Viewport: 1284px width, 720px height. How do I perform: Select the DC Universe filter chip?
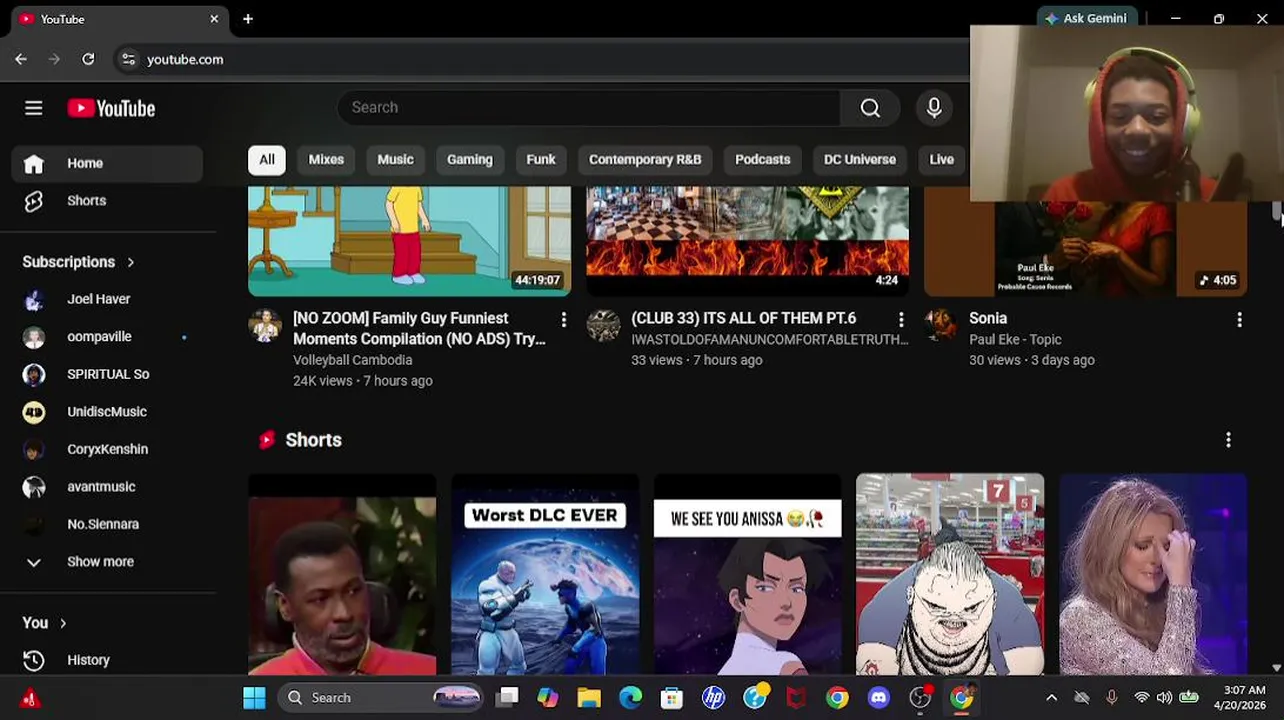(860, 160)
